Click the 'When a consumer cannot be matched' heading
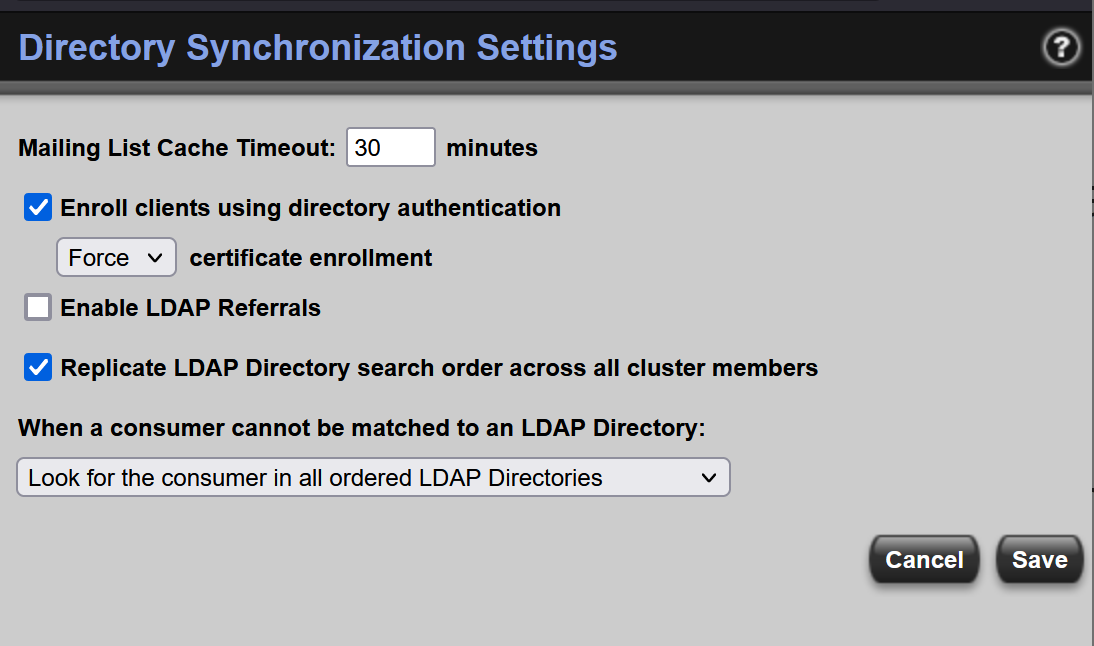 (x=361, y=428)
